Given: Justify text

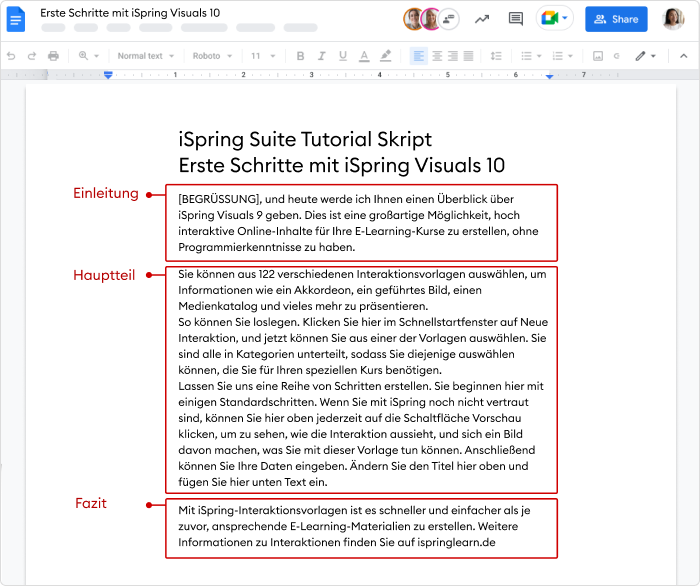Looking at the screenshot, I should click(468, 56).
